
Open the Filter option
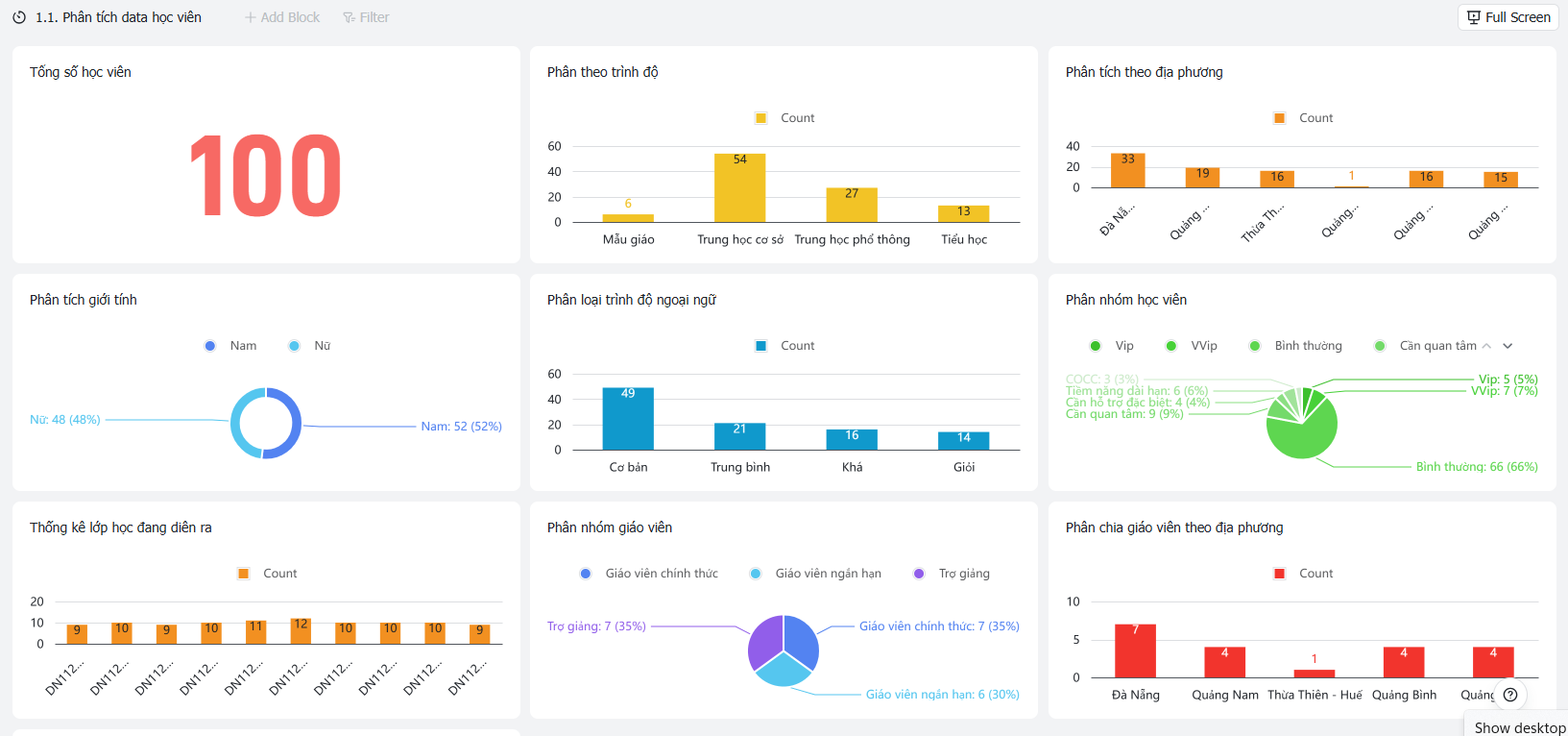click(366, 17)
